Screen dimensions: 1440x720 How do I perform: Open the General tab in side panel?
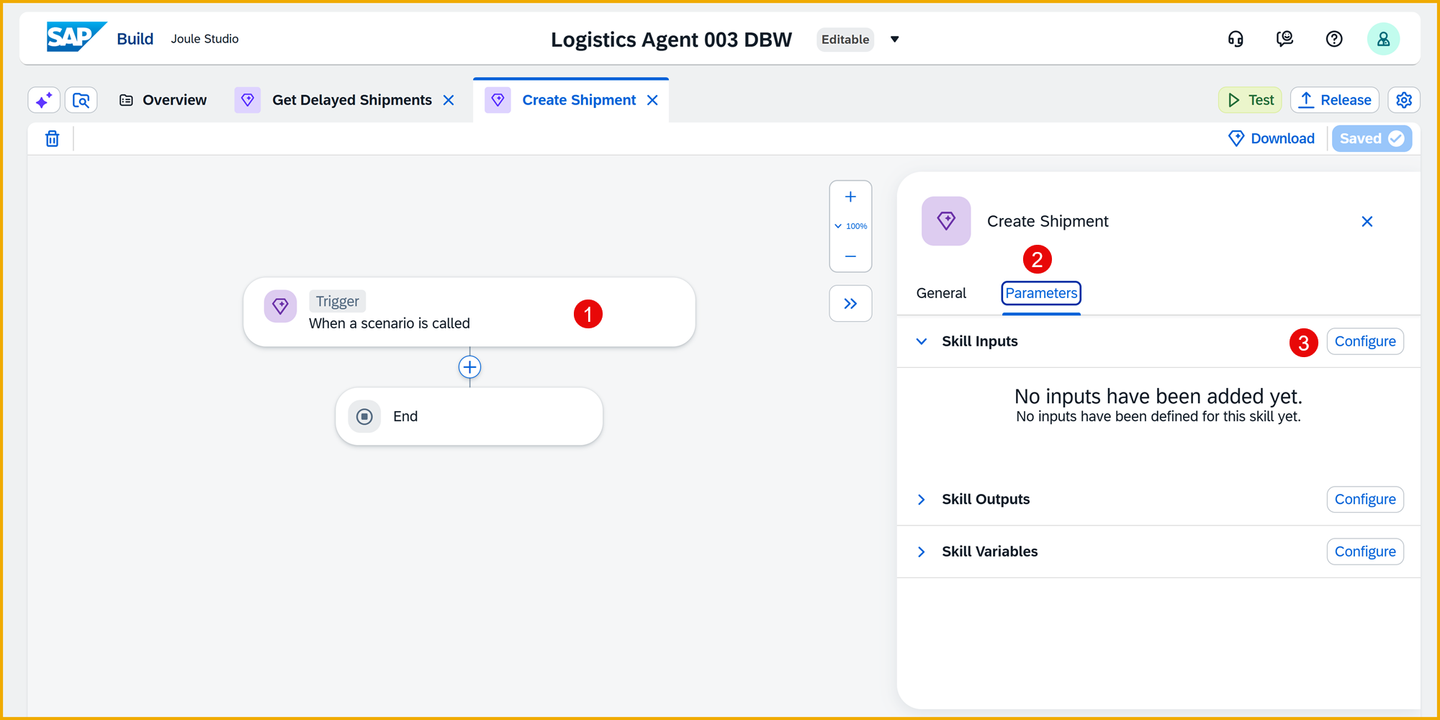point(941,293)
